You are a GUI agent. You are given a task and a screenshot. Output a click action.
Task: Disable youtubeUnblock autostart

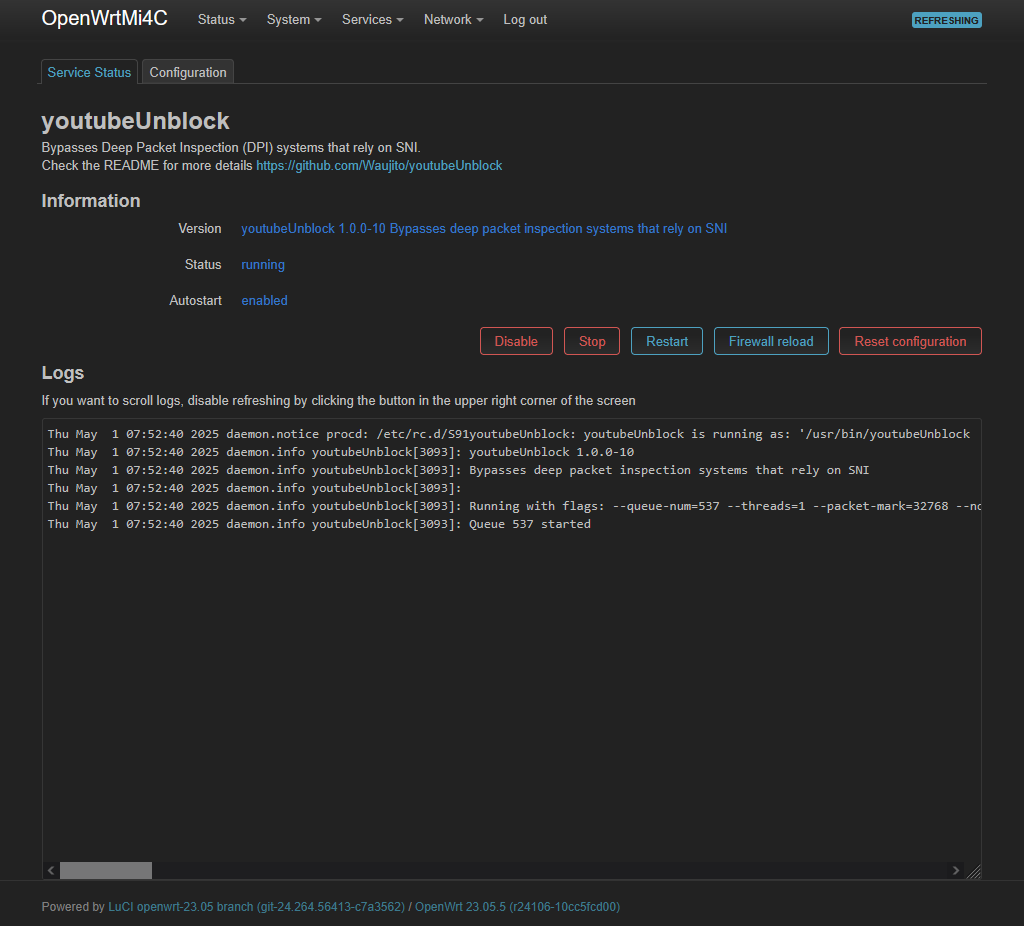tap(516, 341)
